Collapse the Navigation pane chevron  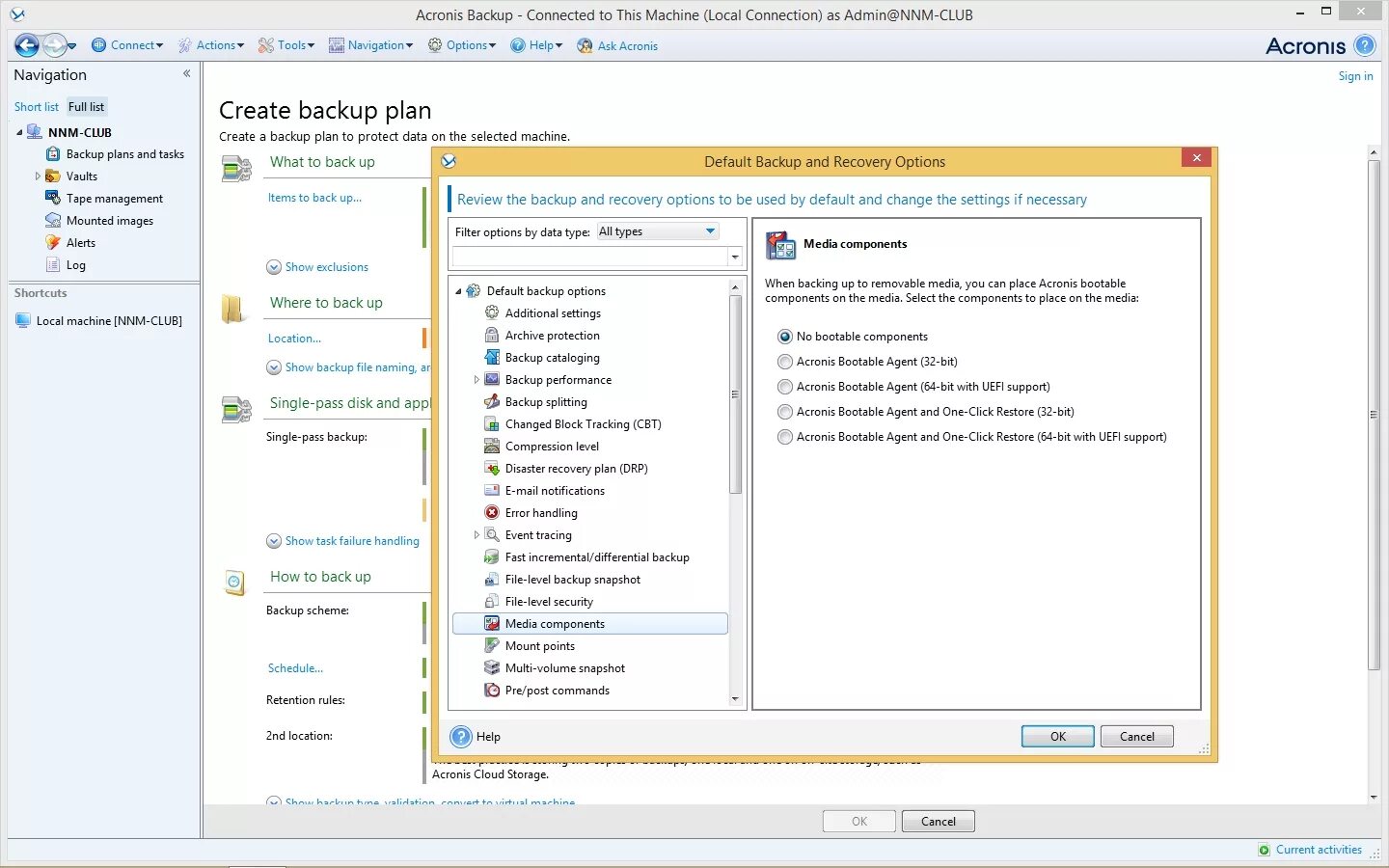coord(186,73)
